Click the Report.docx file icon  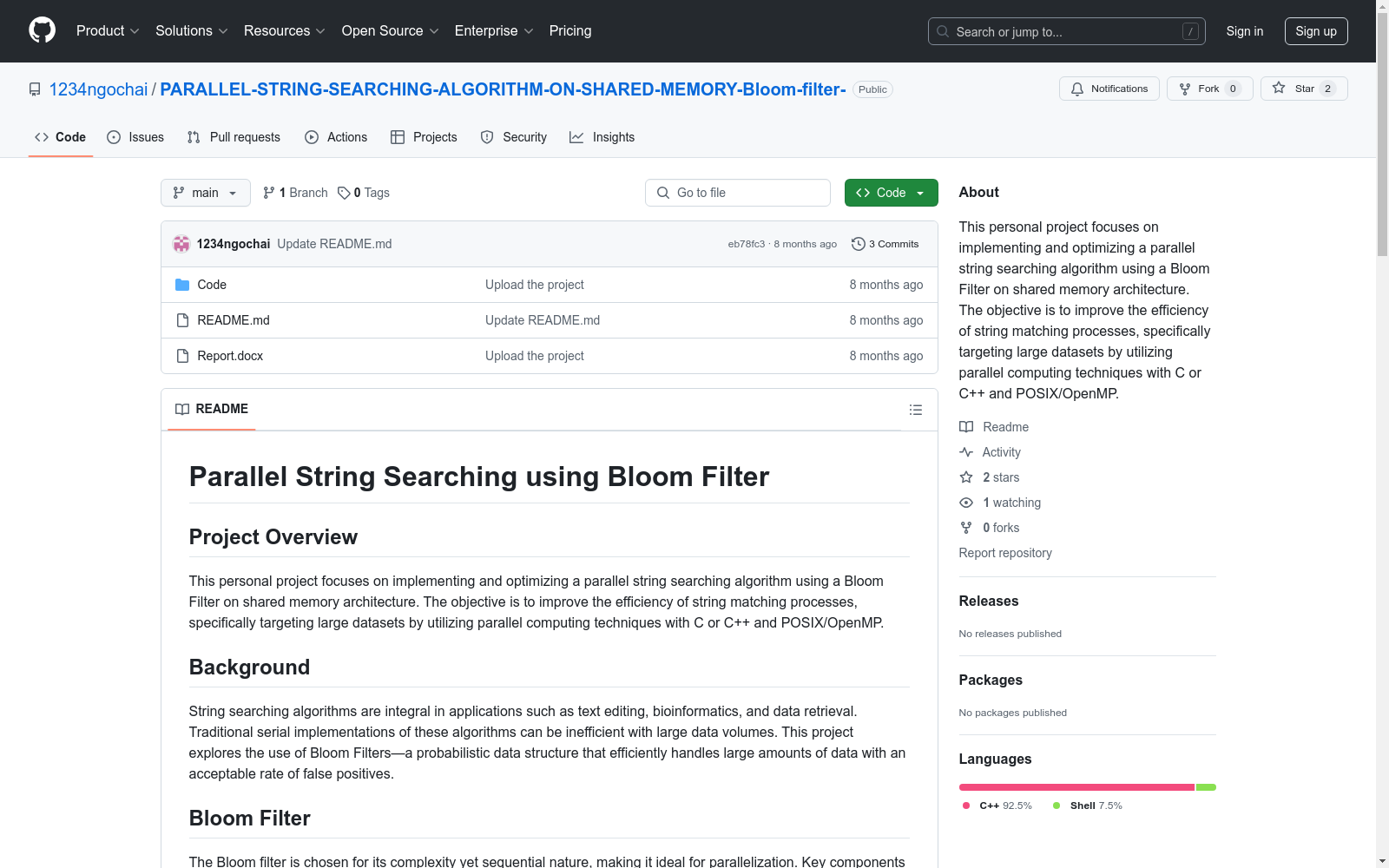(x=182, y=356)
